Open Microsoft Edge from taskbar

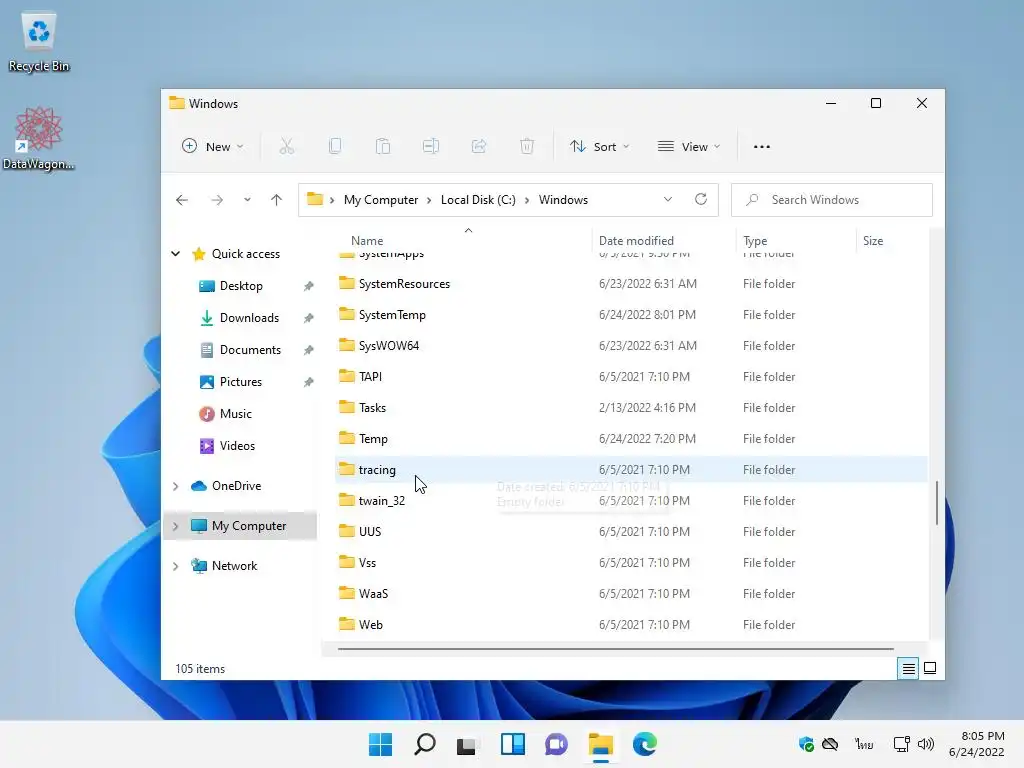[x=645, y=744]
